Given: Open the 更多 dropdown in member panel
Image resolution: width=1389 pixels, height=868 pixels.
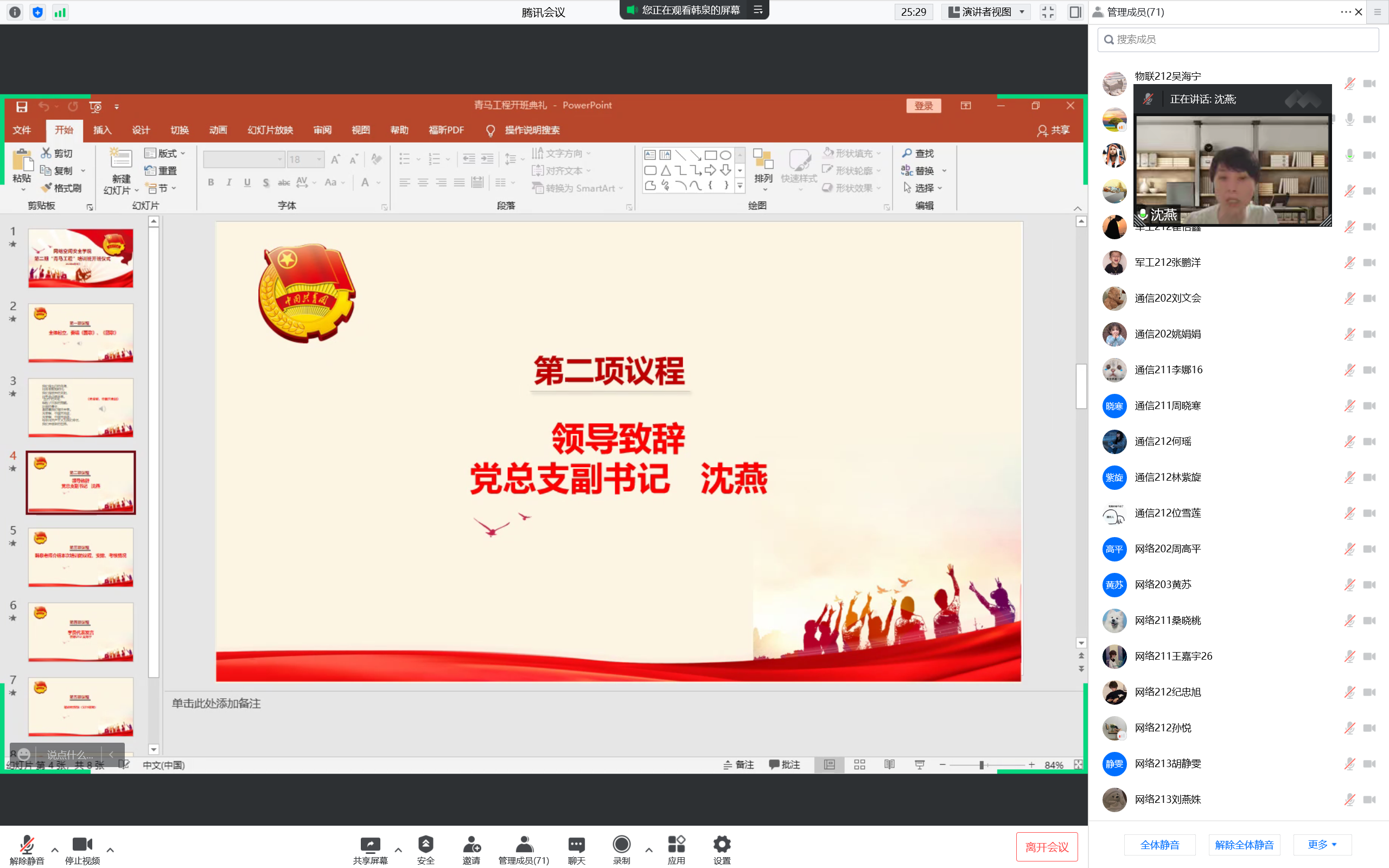Looking at the screenshot, I should coord(1323,845).
